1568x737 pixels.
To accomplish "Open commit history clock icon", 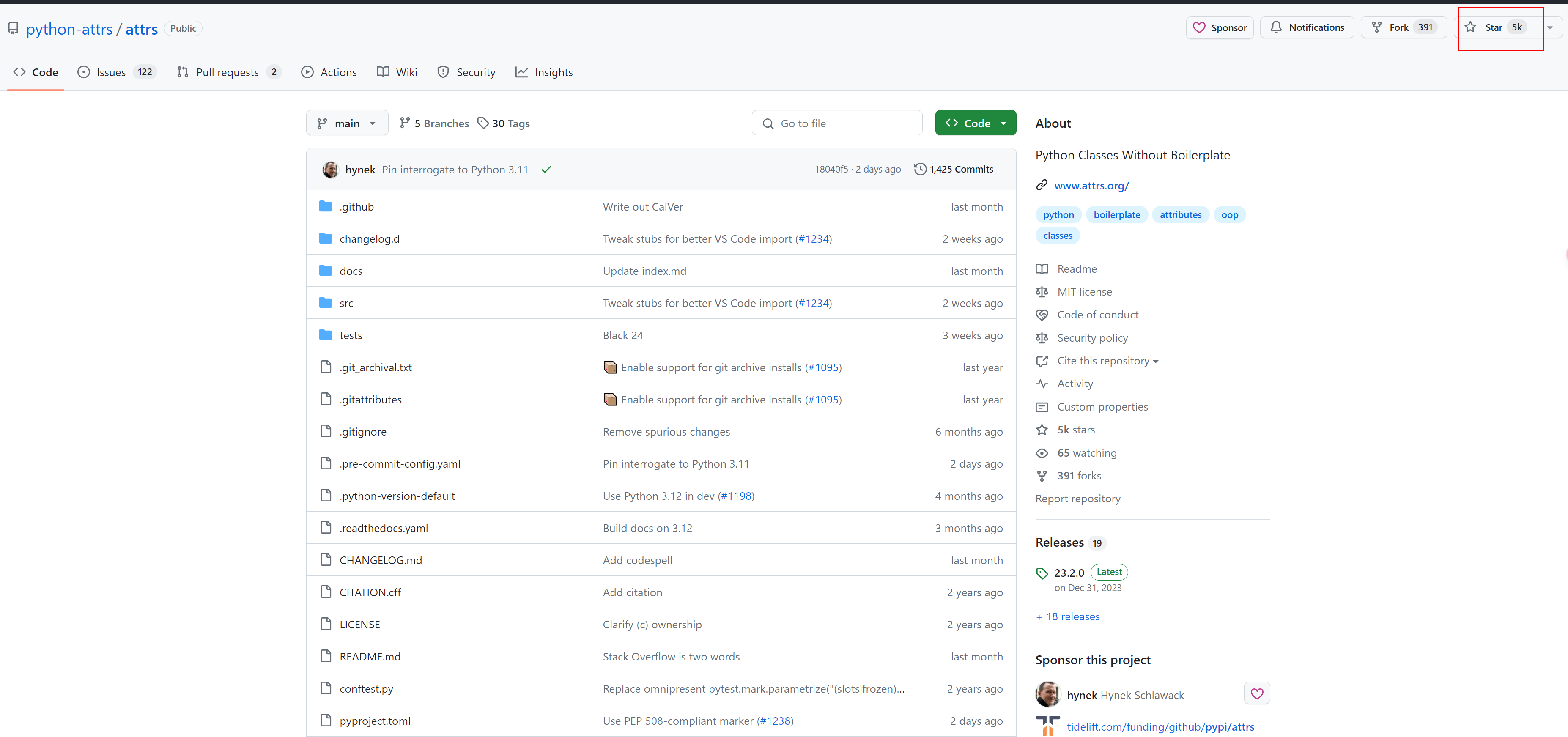I will coord(920,169).
